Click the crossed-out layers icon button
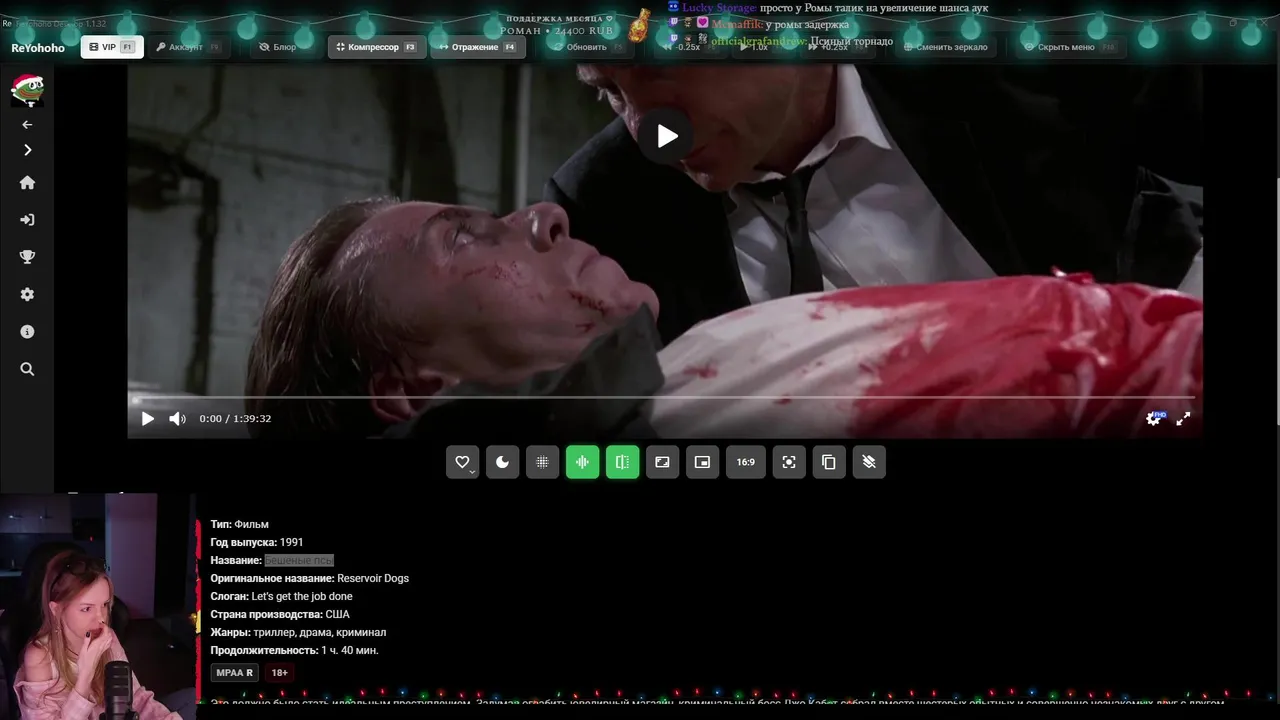The image size is (1280, 720). click(869, 462)
